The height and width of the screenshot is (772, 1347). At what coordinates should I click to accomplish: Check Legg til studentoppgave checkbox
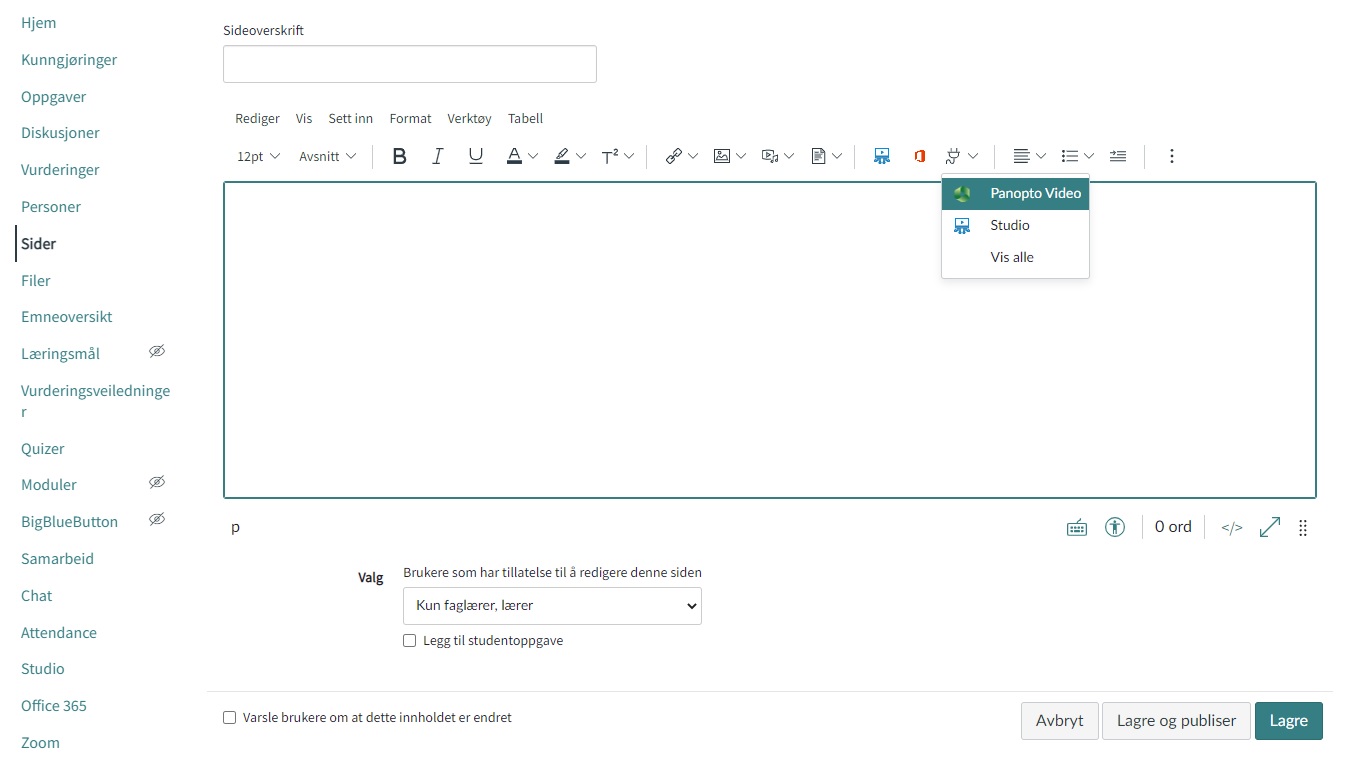click(x=409, y=641)
